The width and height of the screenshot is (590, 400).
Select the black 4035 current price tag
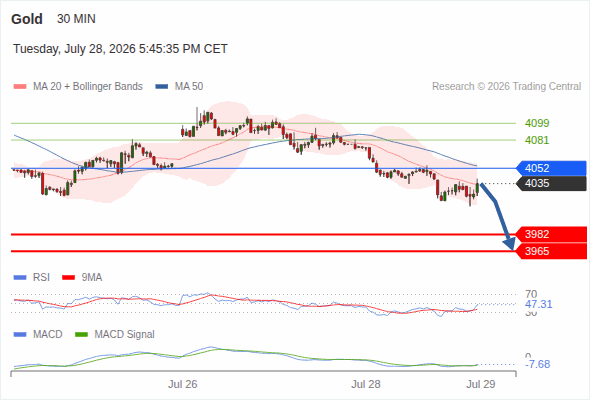(x=551, y=184)
